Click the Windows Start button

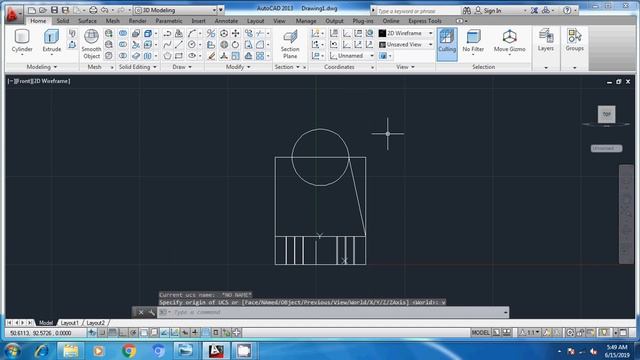[x=13, y=351]
